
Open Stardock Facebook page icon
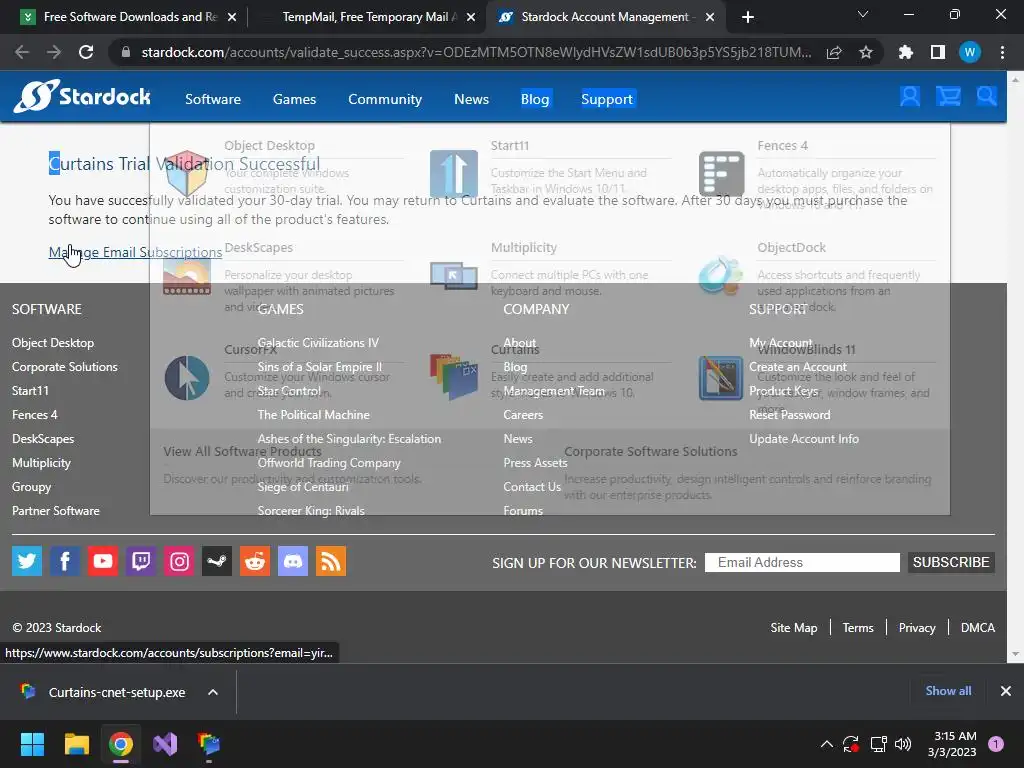coord(65,561)
